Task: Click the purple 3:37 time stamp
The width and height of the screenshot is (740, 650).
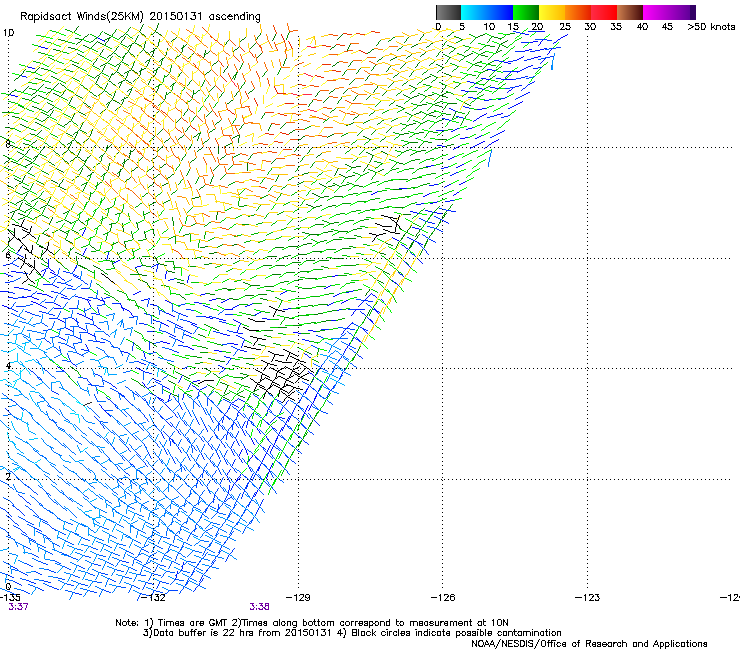Action: (18, 607)
